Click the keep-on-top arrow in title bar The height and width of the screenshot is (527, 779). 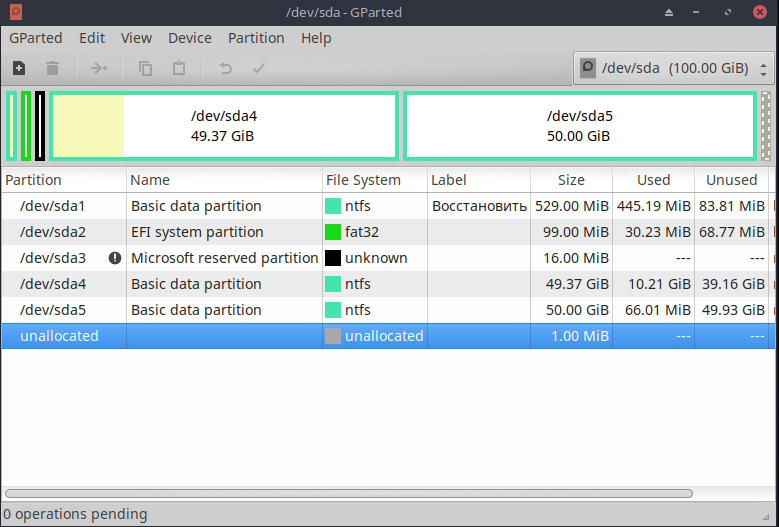click(x=669, y=12)
